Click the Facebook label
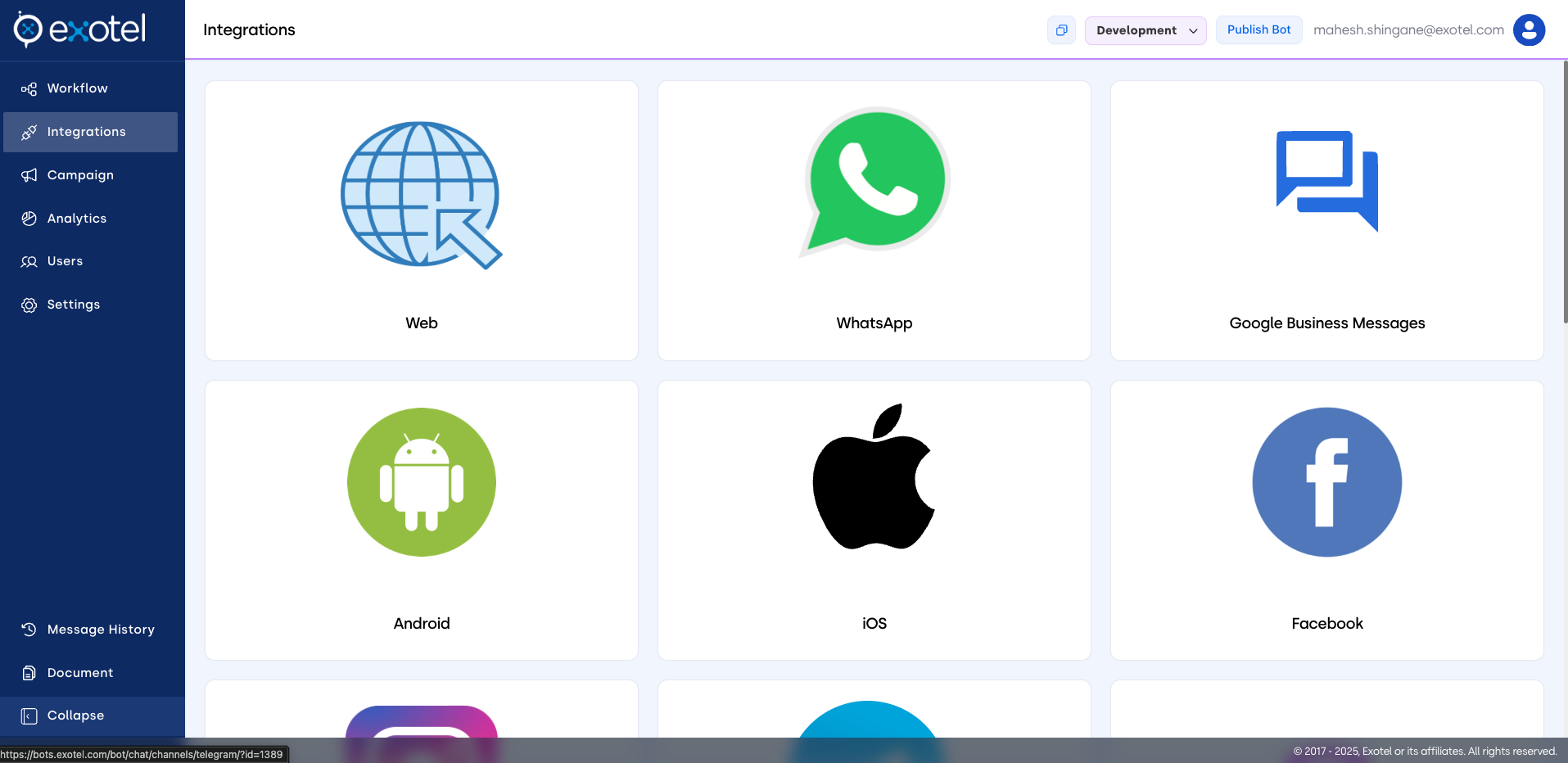This screenshot has height=763, width=1568. tap(1327, 624)
